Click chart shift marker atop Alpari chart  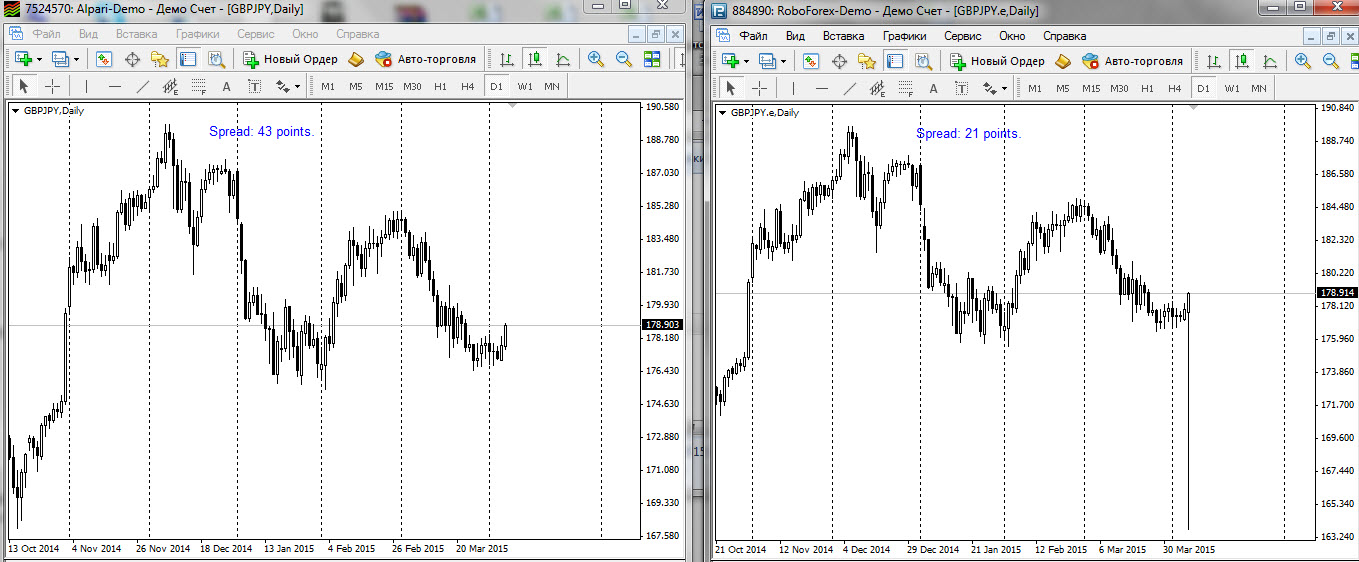513,105
